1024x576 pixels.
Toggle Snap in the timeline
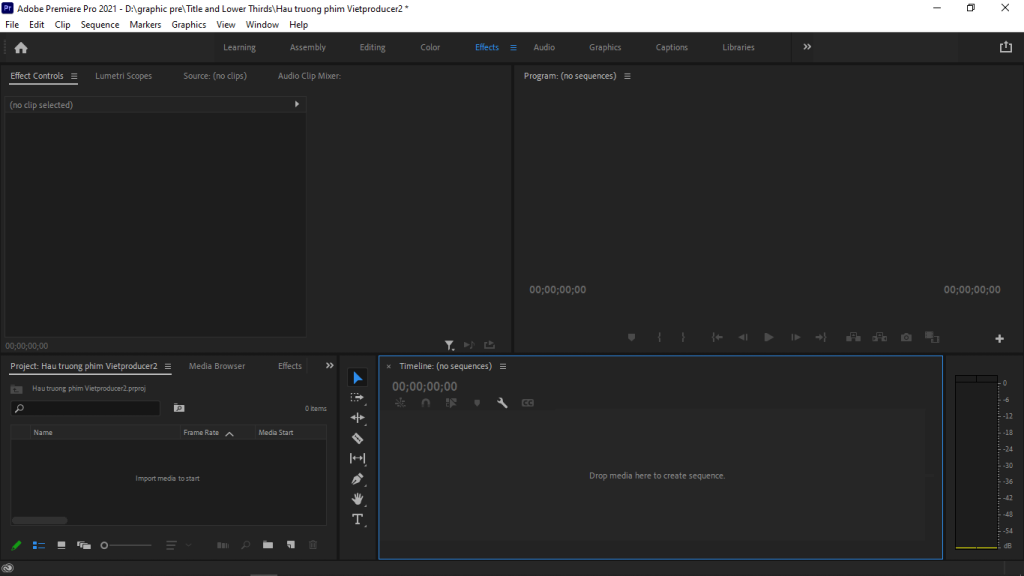pyautogui.click(x=425, y=402)
